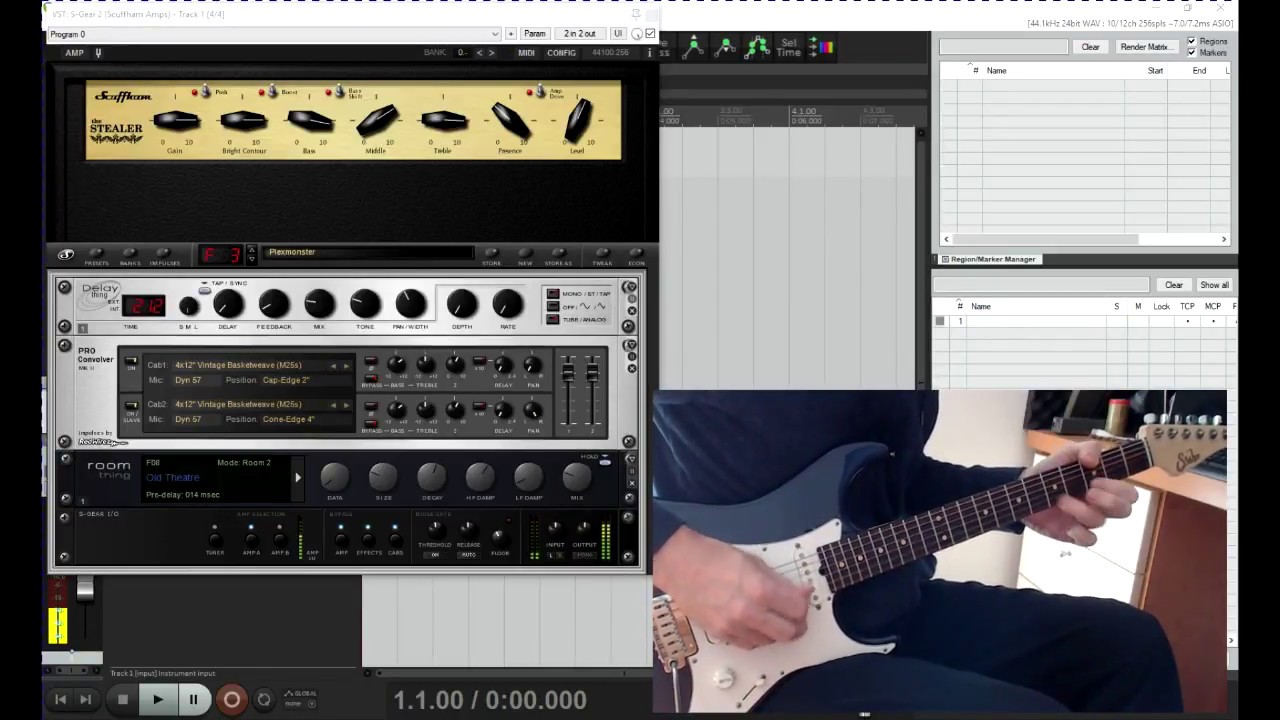Click the Record button in transport
This screenshot has height=720, width=1280.
231,699
